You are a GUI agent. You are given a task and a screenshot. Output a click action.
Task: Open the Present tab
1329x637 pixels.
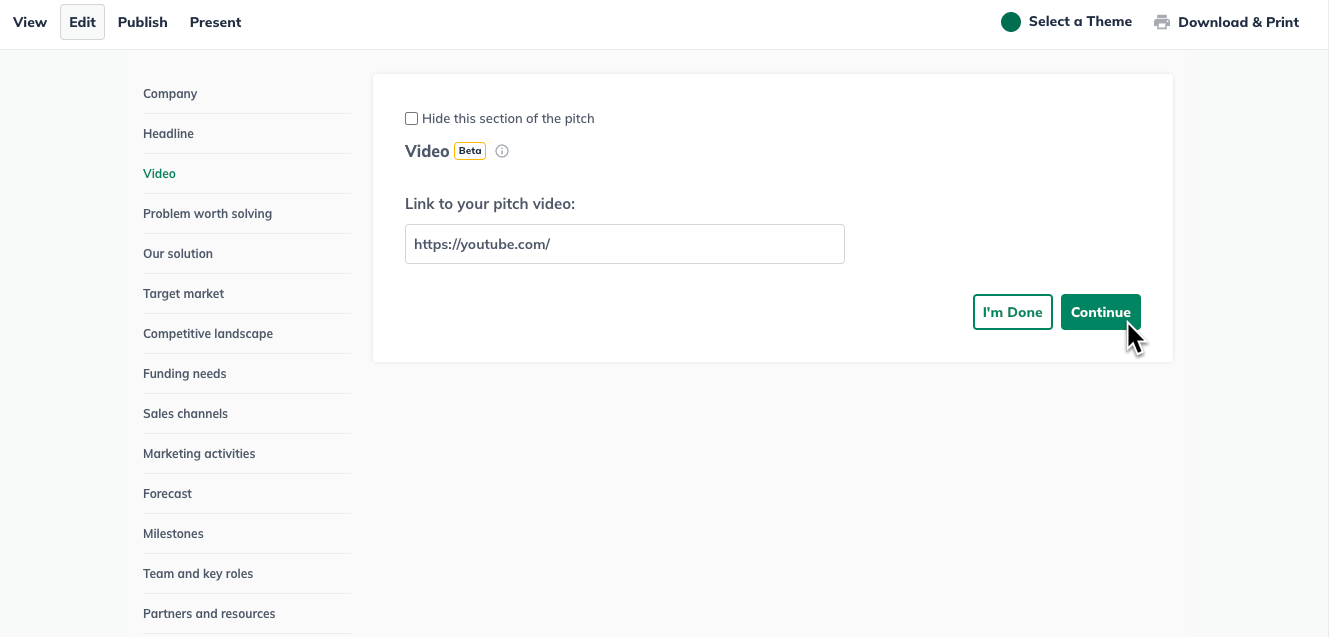pos(216,22)
